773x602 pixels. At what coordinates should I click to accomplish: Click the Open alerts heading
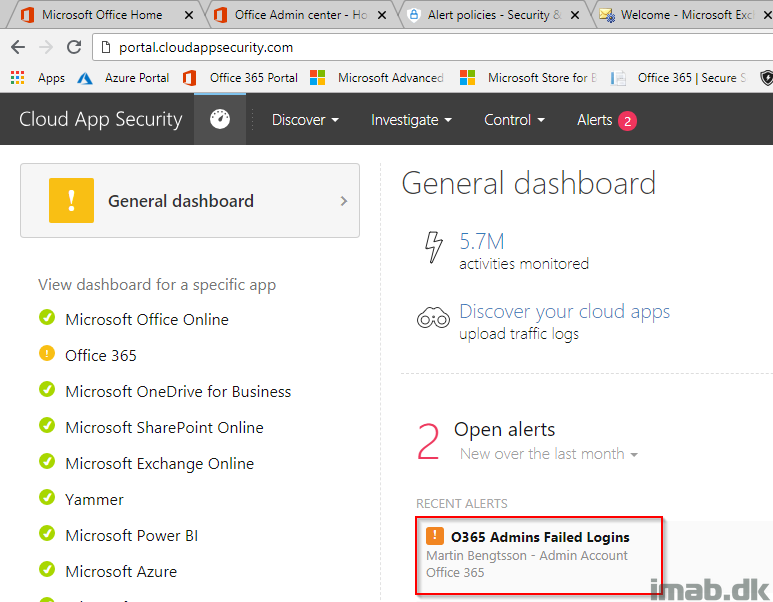(504, 429)
